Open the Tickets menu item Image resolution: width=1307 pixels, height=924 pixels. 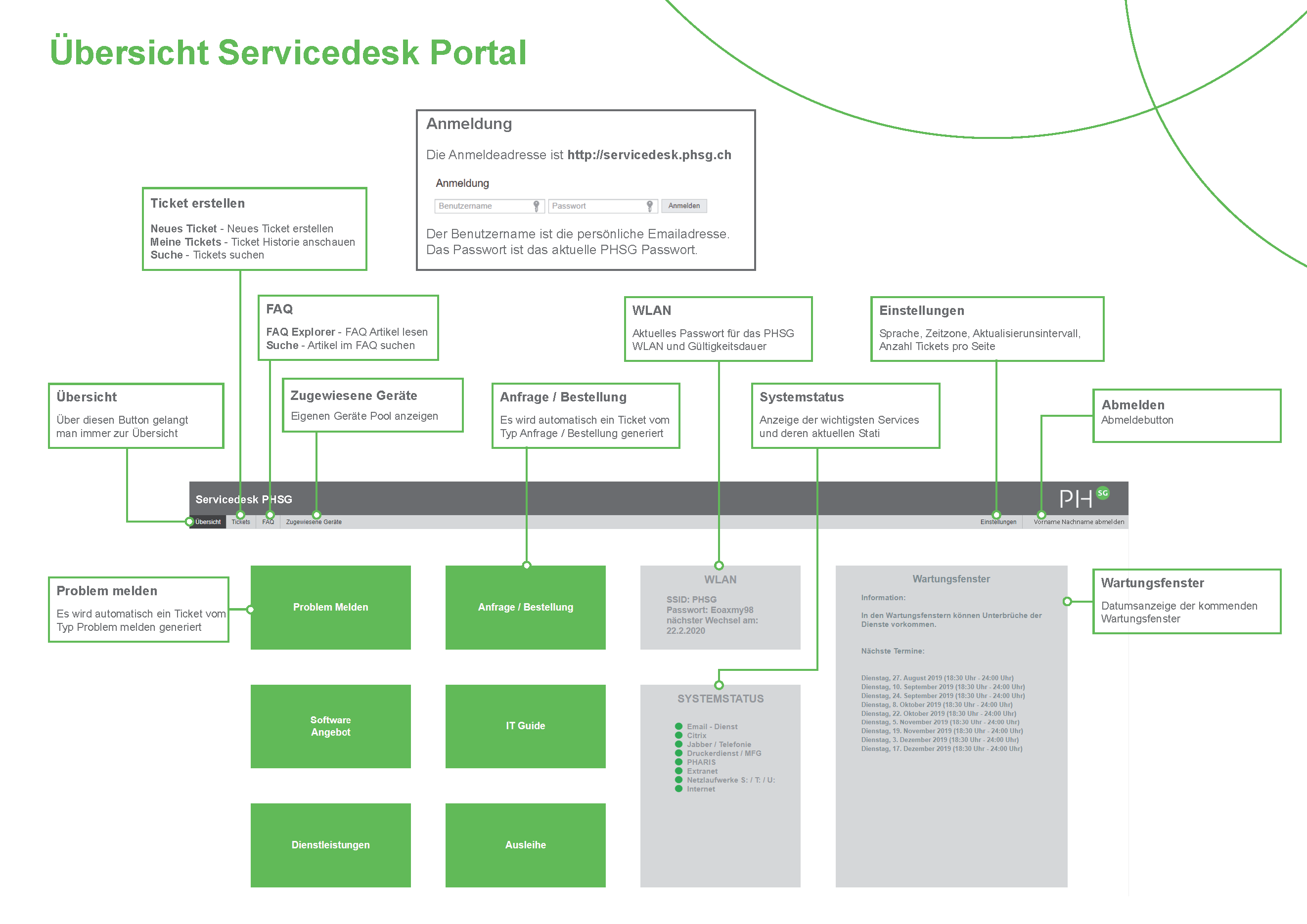241,522
